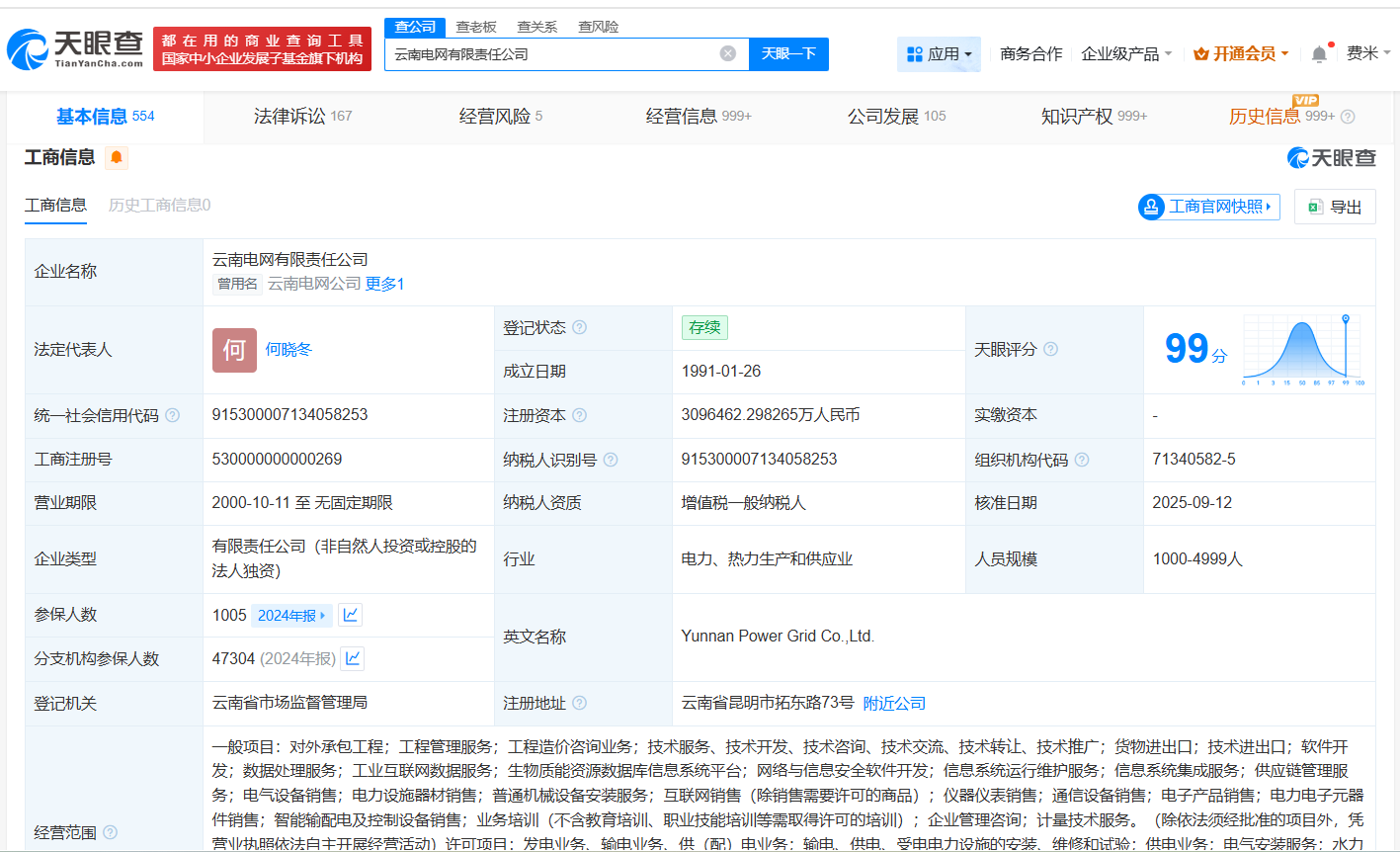Open 工商官网快照 snapshot tool

[1207, 207]
